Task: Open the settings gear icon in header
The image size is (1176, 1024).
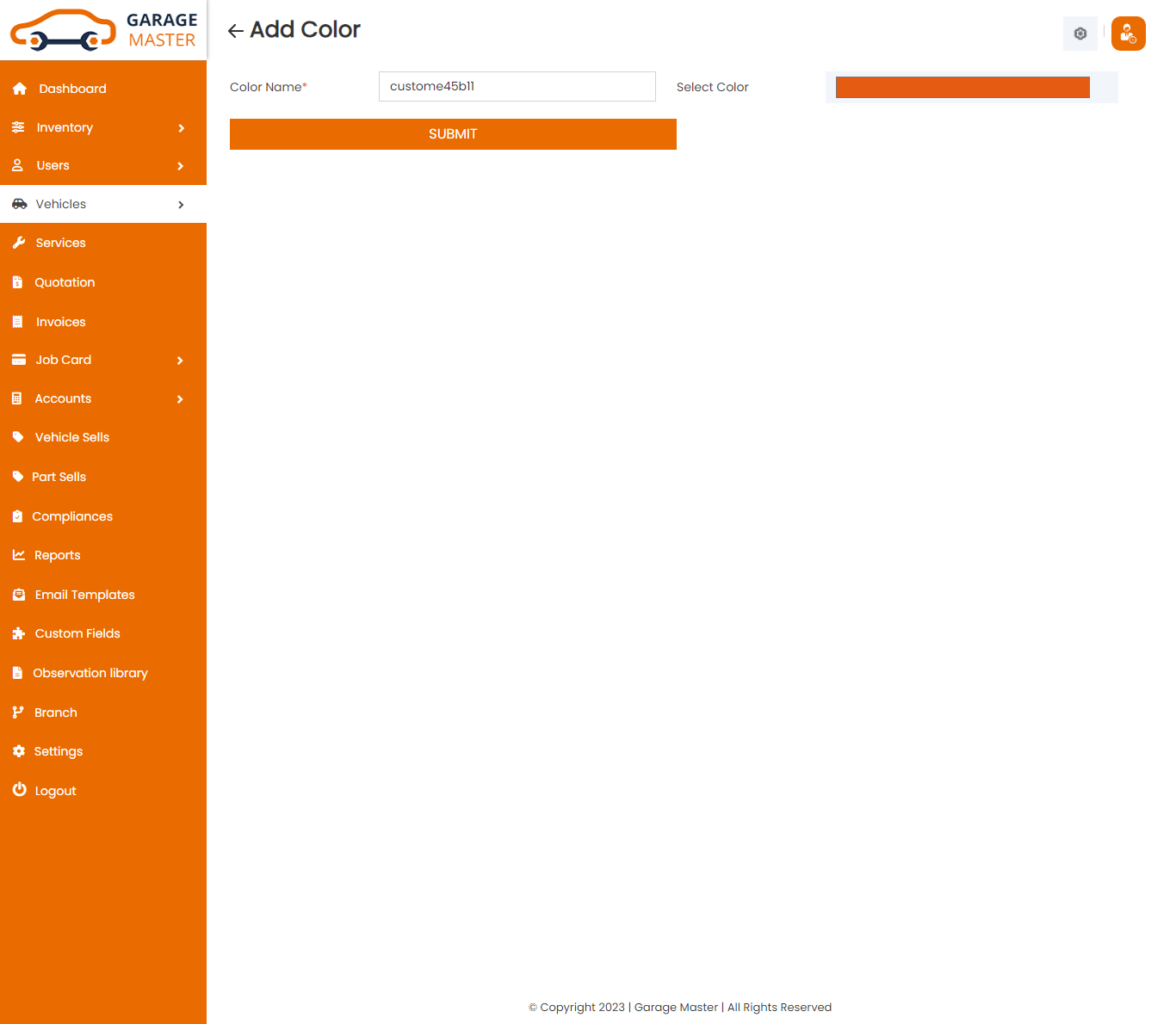Action: [1080, 34]
